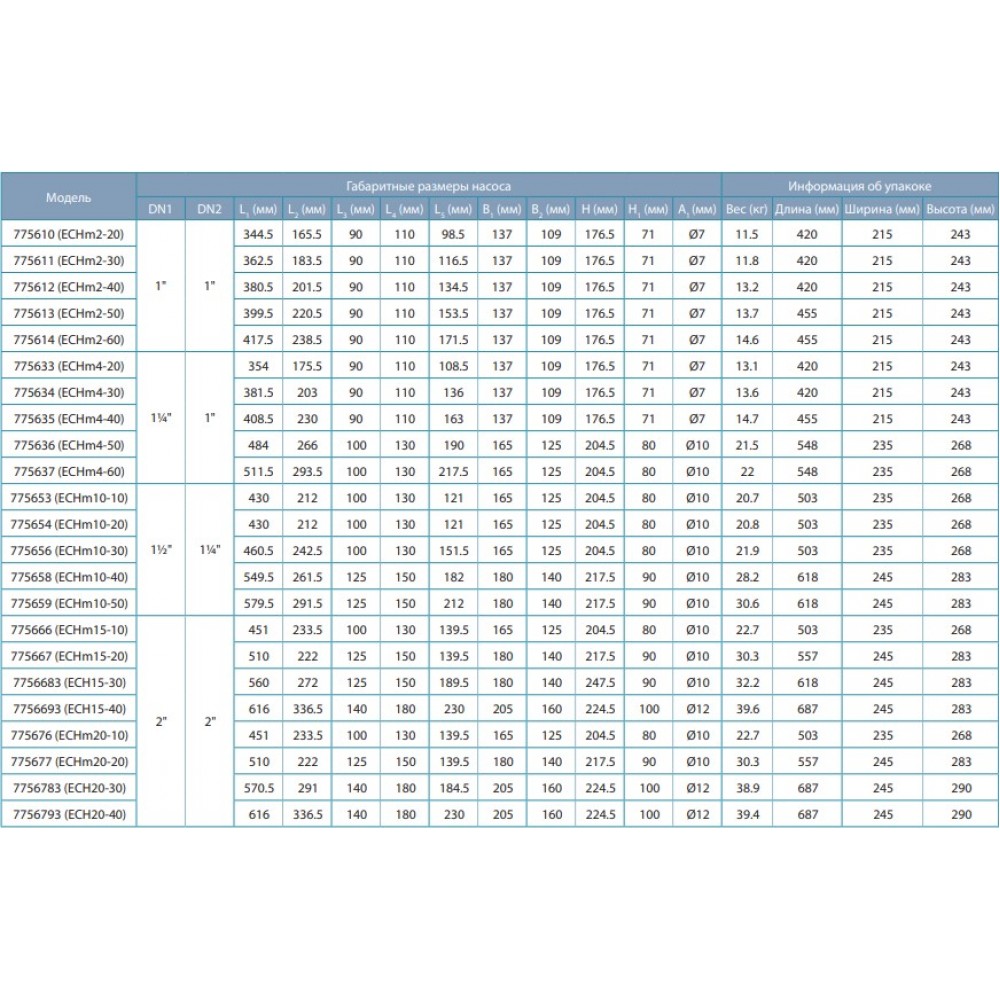Viewport: 1000px width, 1000px height.
Task: Select model 775666 (ECHm15-10)
Action: pos(69,629)
